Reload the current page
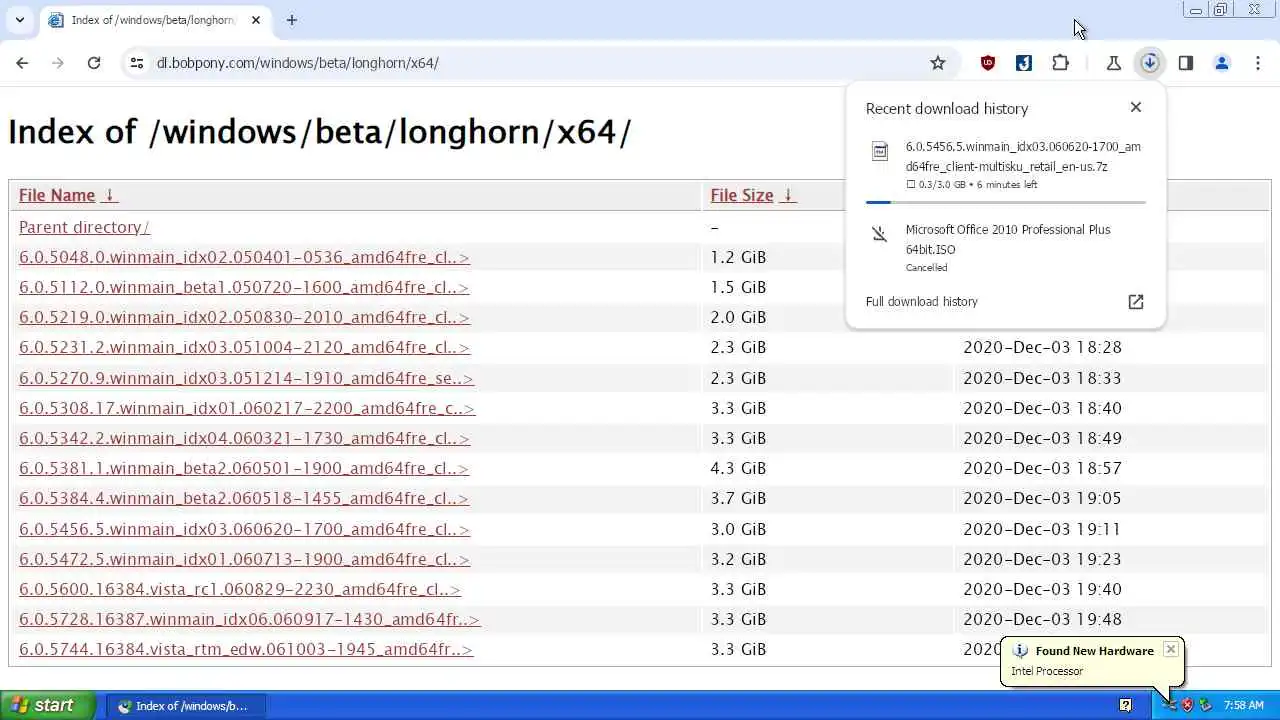This screenshot has width=1280, height=720. (94, 63)
